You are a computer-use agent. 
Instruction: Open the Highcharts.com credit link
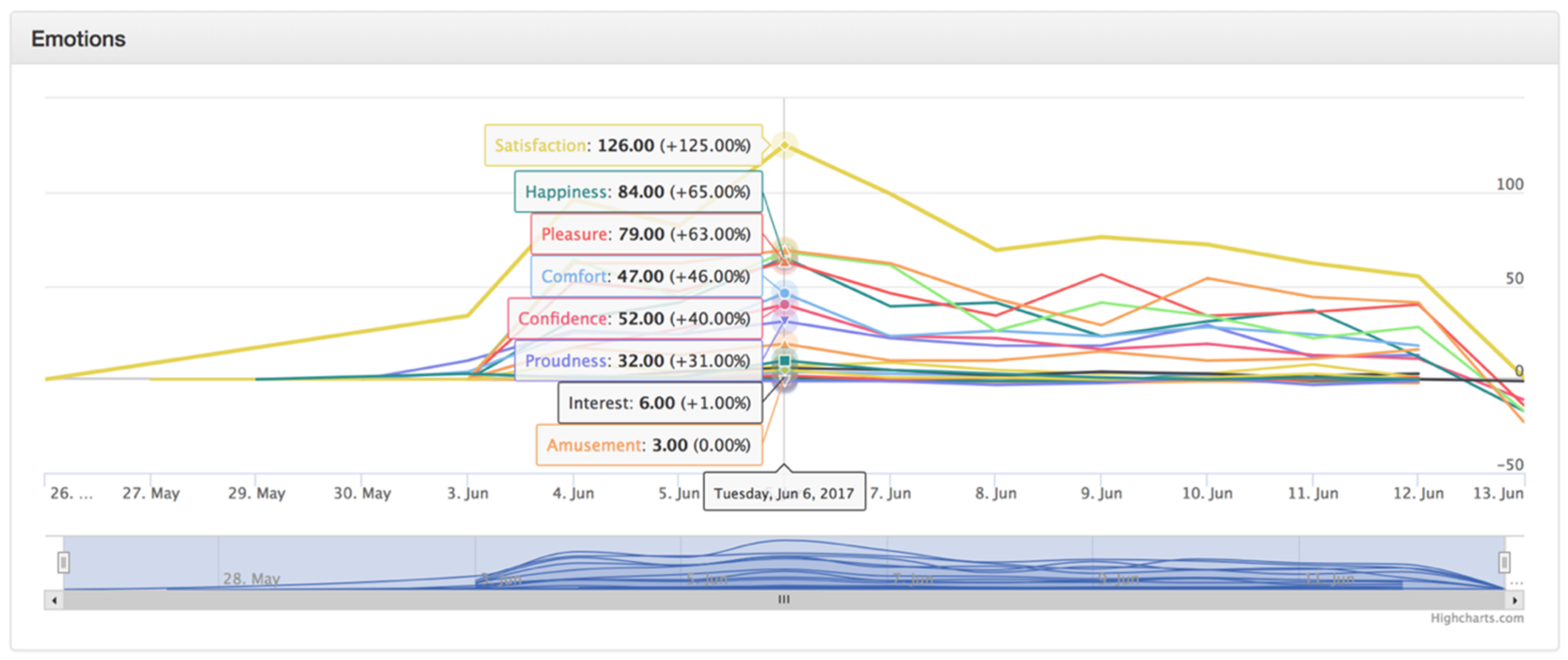click(x=1477, y=618)
